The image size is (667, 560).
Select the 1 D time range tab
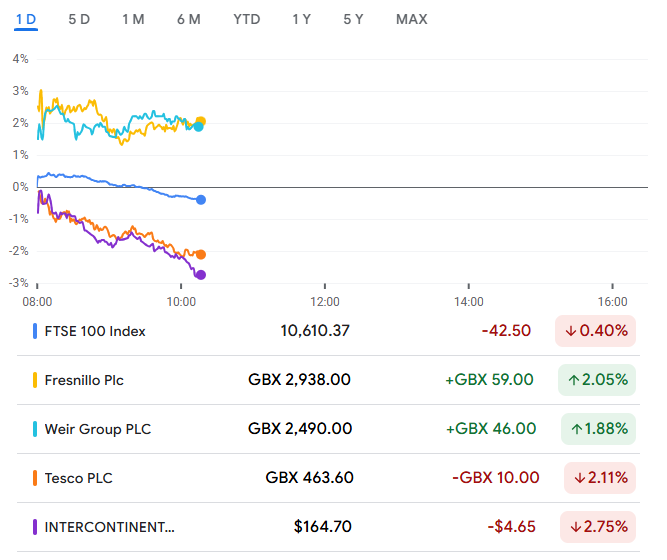26,20
